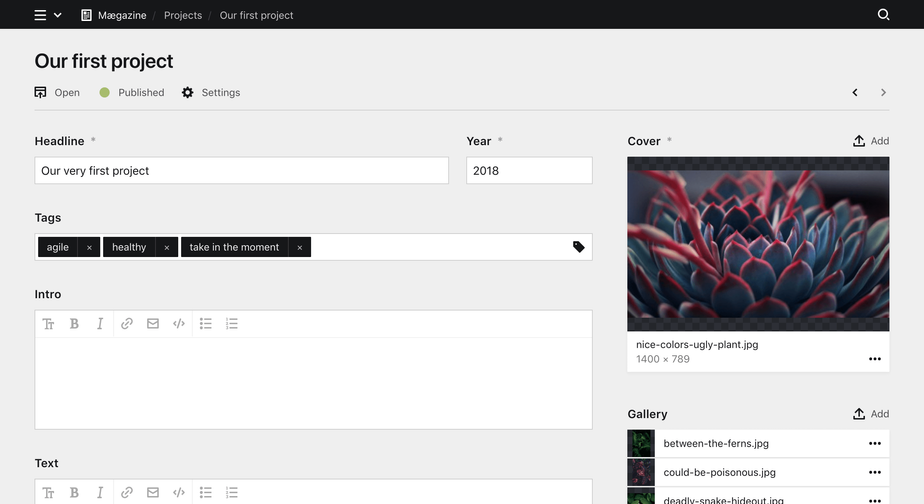Click the Headline input field

[241, 171]
